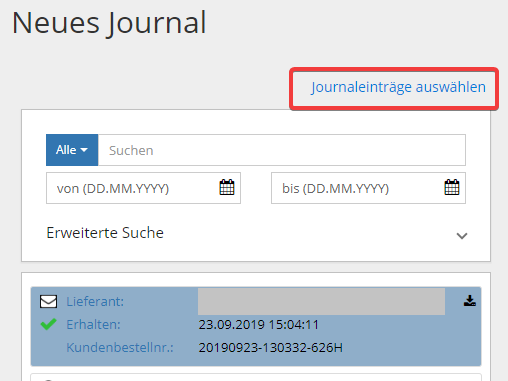Image resolution: width=508 pixels, height=381 pixels.
Task: Open the calendar picker for the von date
Action: [227, 187]
